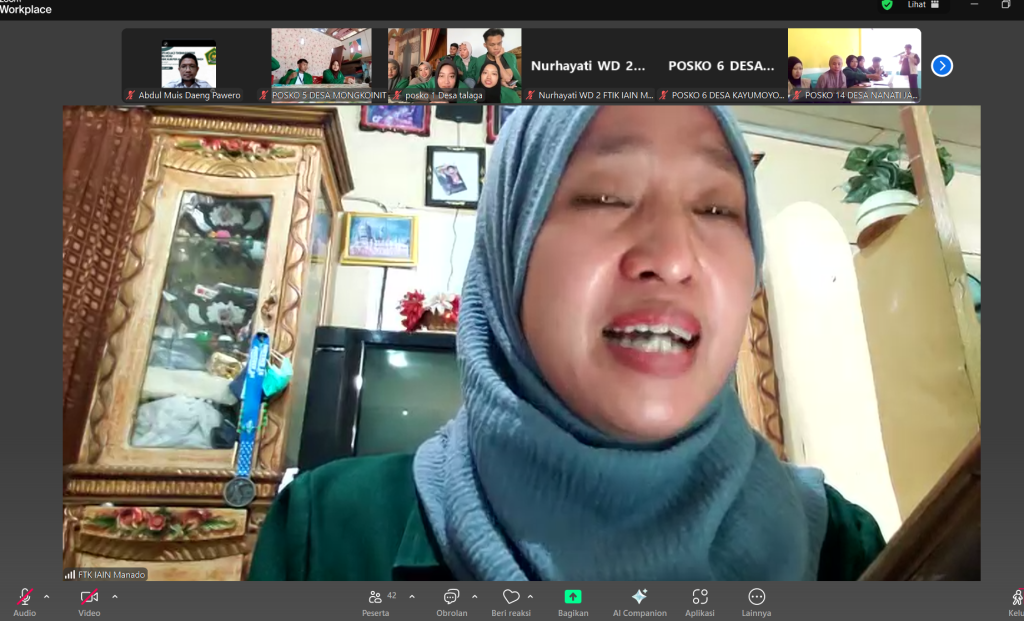The image size is (1024, 621).
Task: Open the AI Companion sparkle icon
Action: tap(639, 598)
